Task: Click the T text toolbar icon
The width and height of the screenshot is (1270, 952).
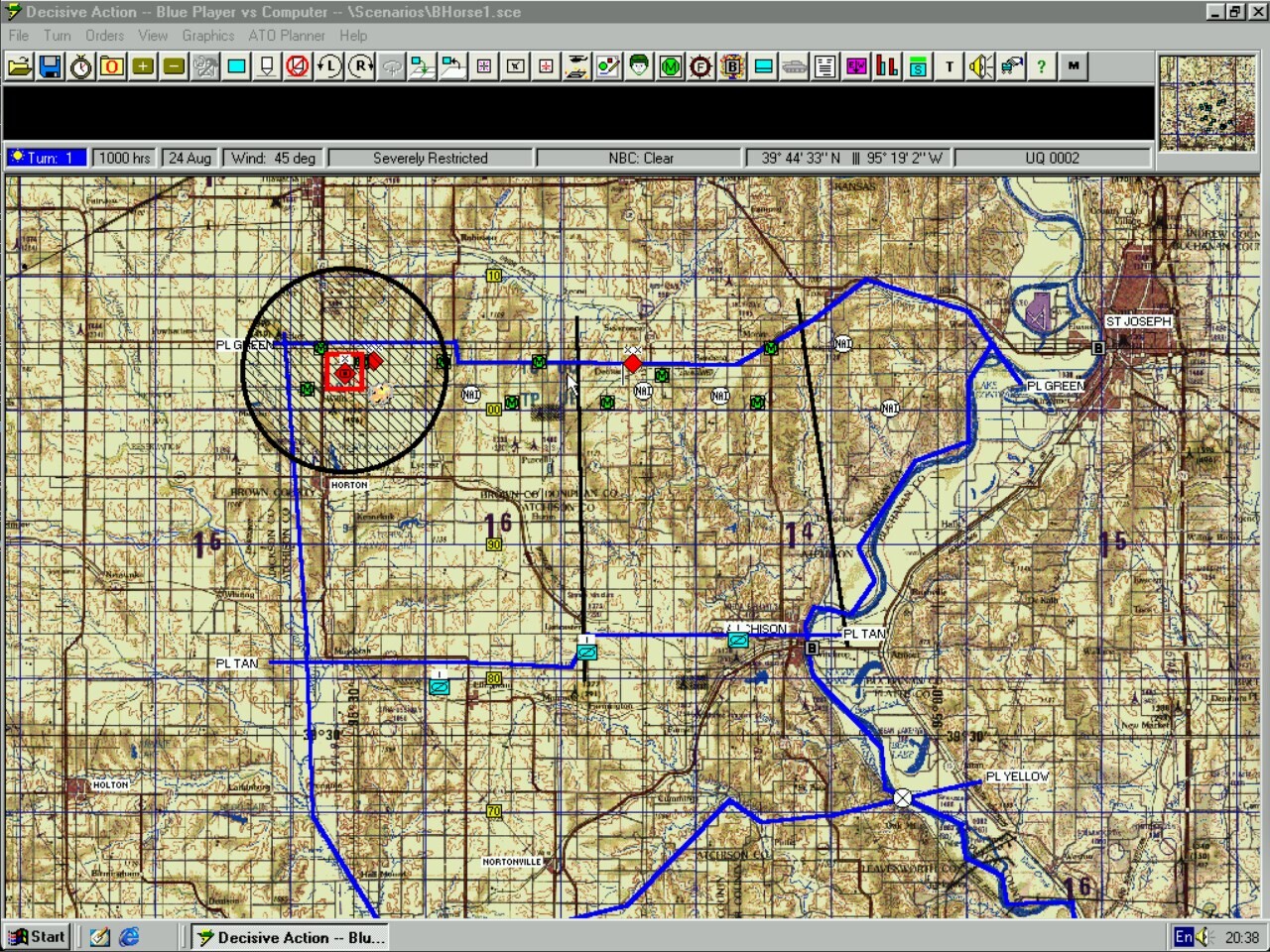Action: pyautogui.click(x=950, y=66)
